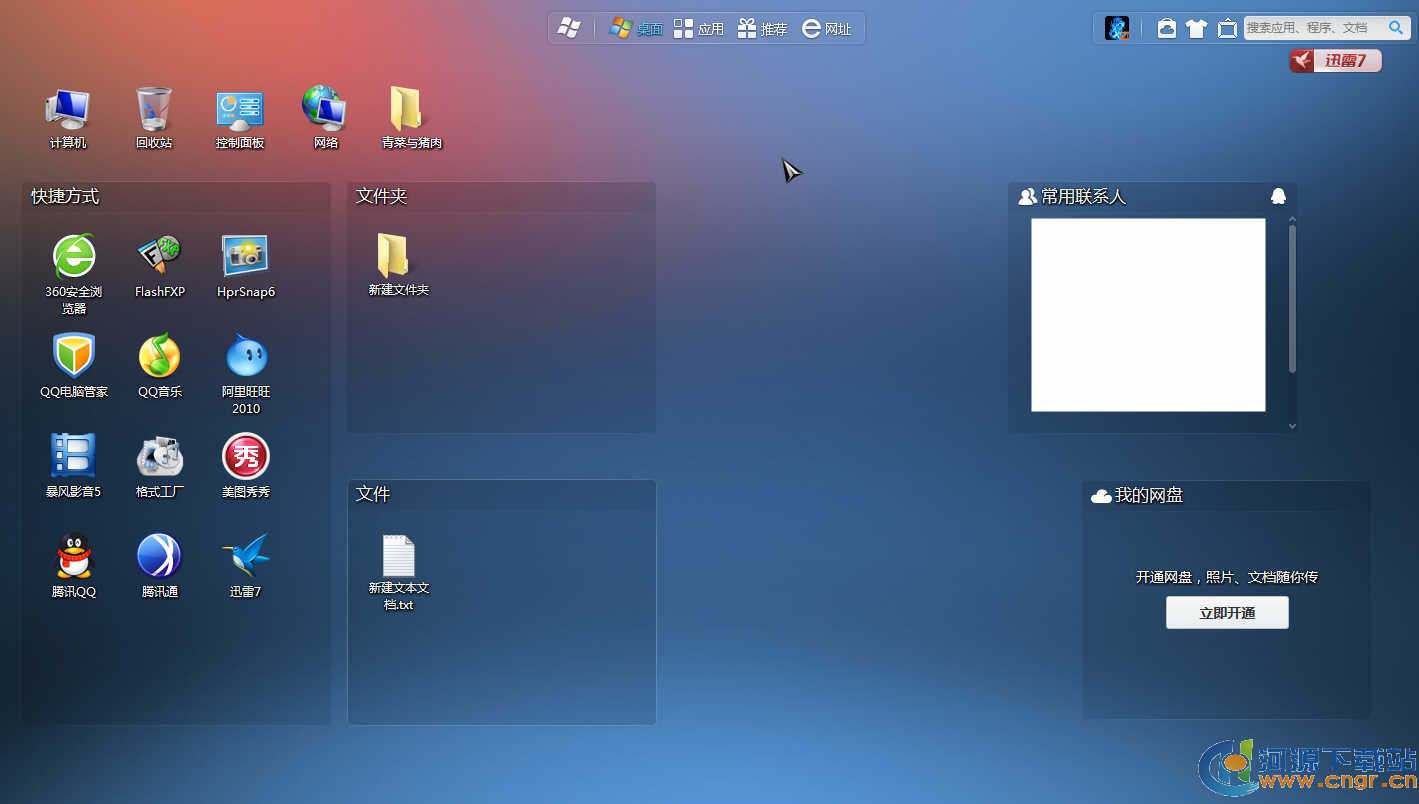Open 美图秀秀 photo editor

tap(245, 457)
